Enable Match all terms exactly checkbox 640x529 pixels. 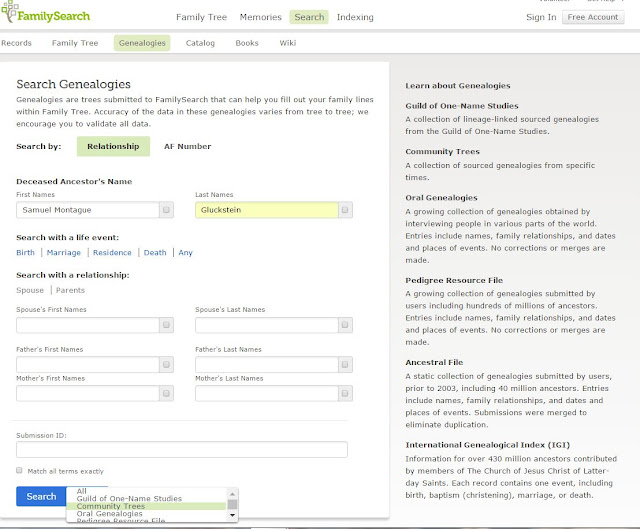pos(21,470)
